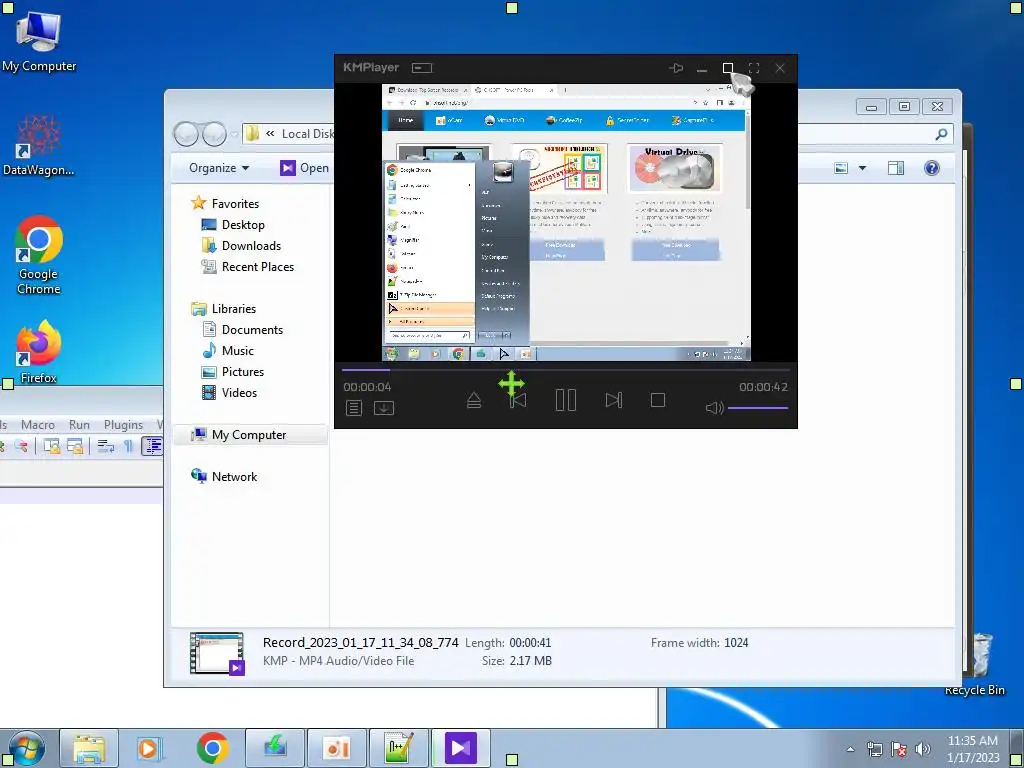Screen dimensions: 1024x768
Task: Go to the previous track in KMPlayer
Action: click(x=519, y=400)
